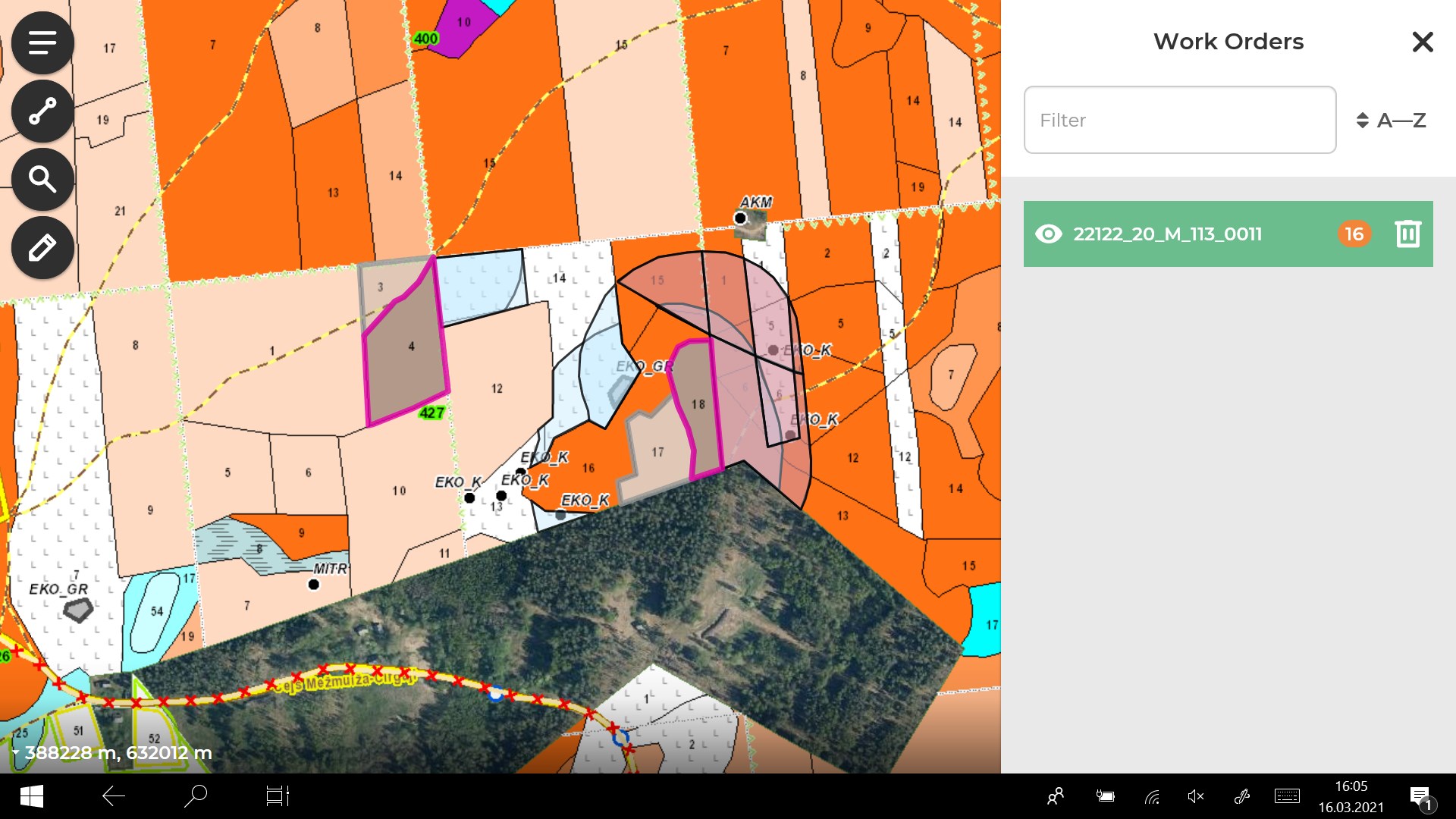Change the A—Z sort order

(x=1392, y=120)
